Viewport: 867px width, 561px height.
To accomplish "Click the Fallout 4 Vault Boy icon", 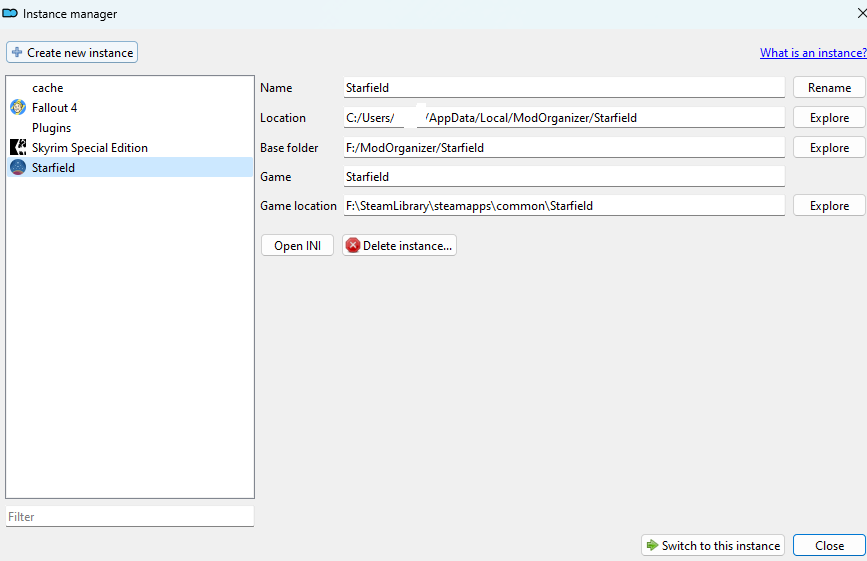I will 18,107.
